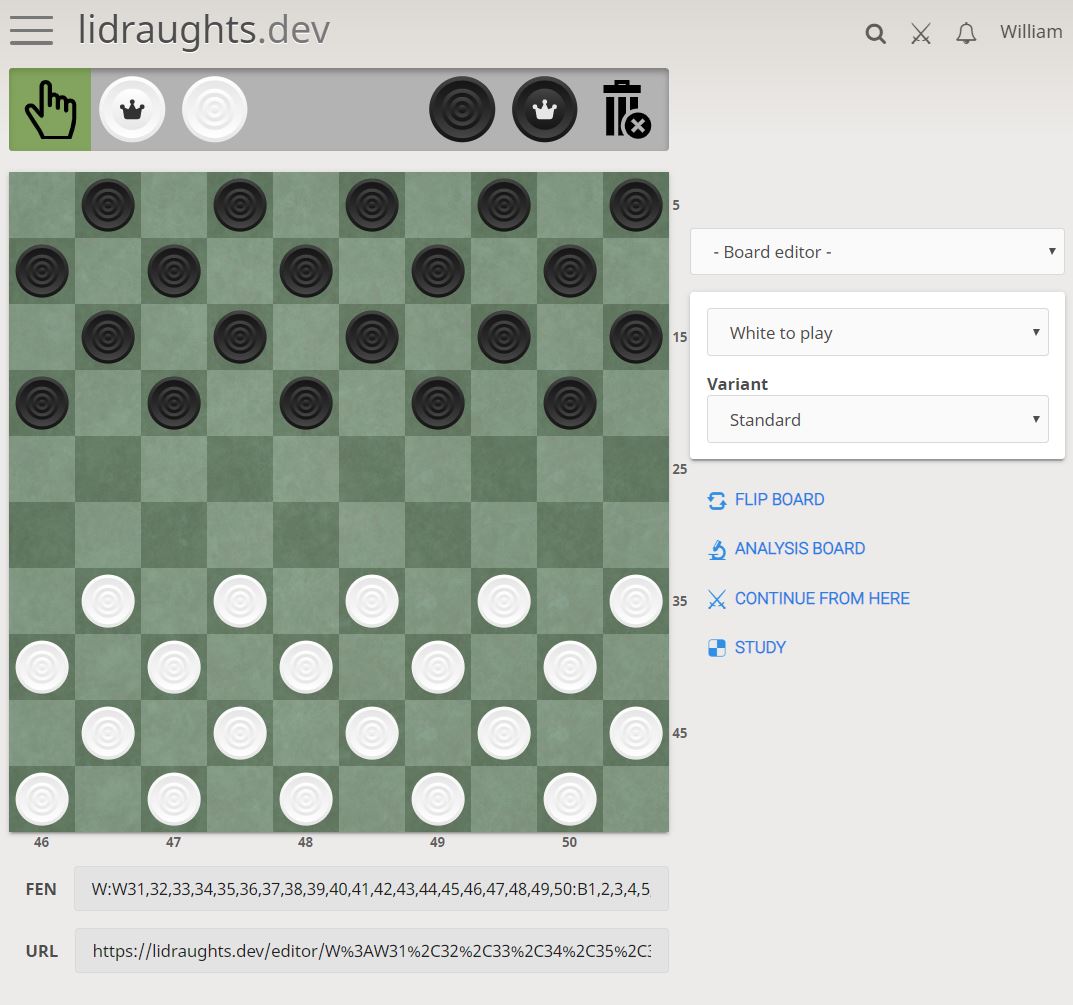Open the hamburger navigation menu

(31, 31)
